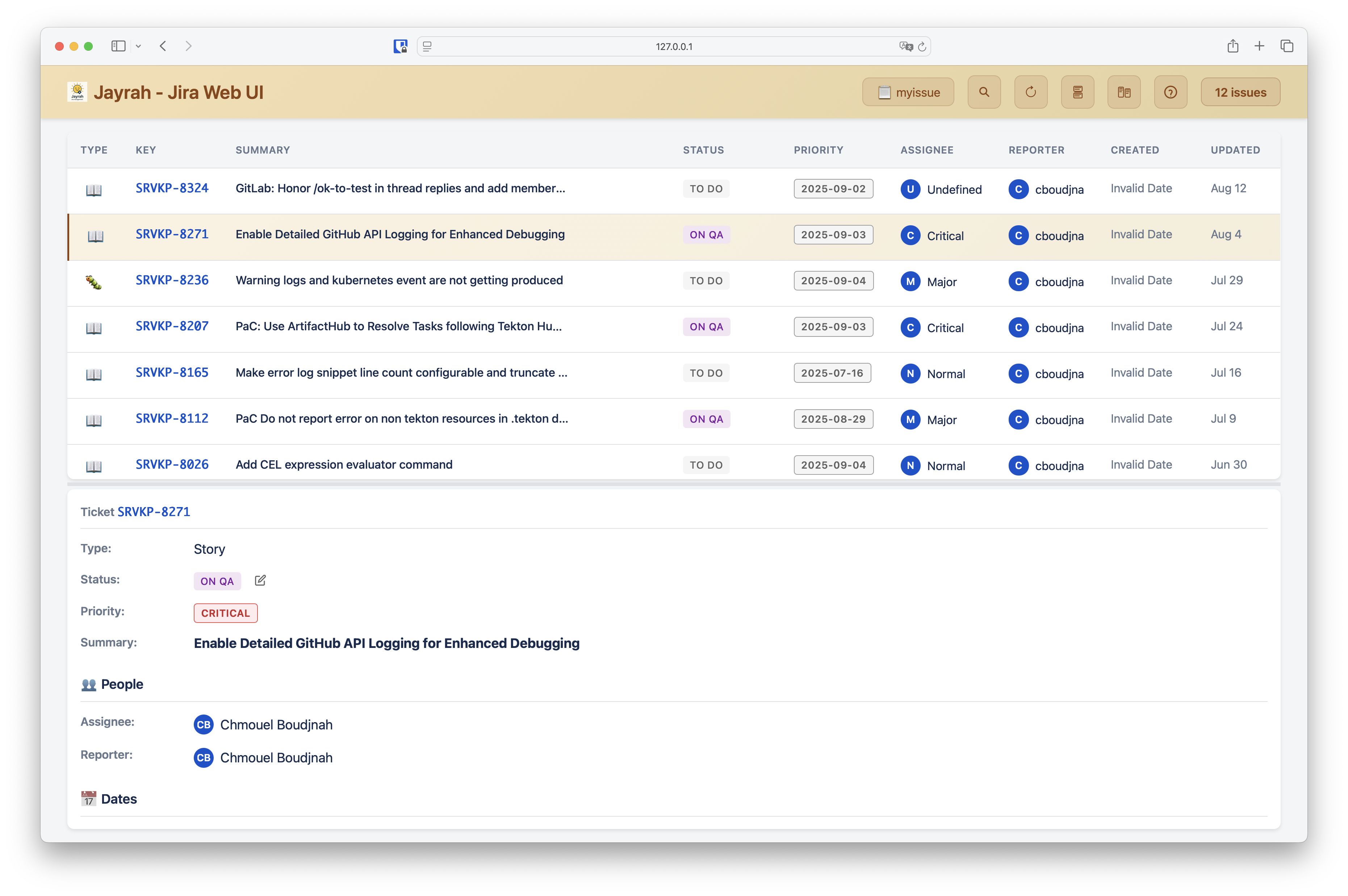This screenshot has width=1348, height=896.
Task: Click the 'Jayrah - Jira Web UI' title
Action: (178, 92)
